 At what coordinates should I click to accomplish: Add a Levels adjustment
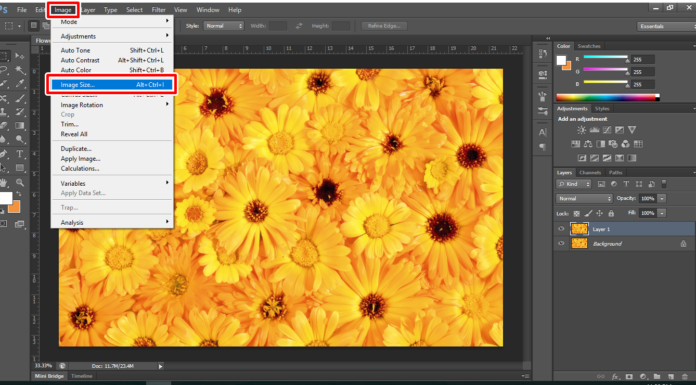click(x=594, y=130)
